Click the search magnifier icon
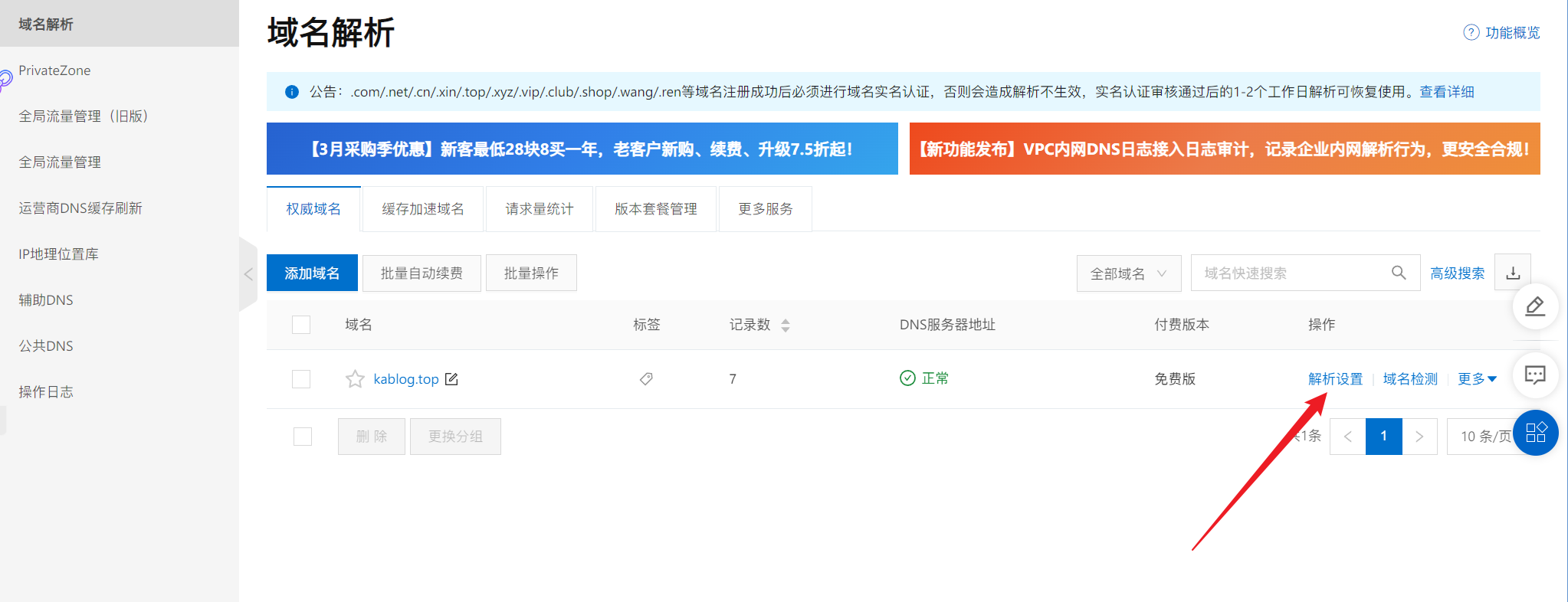Screen dimensions: 1568x602 (1398, 273)
